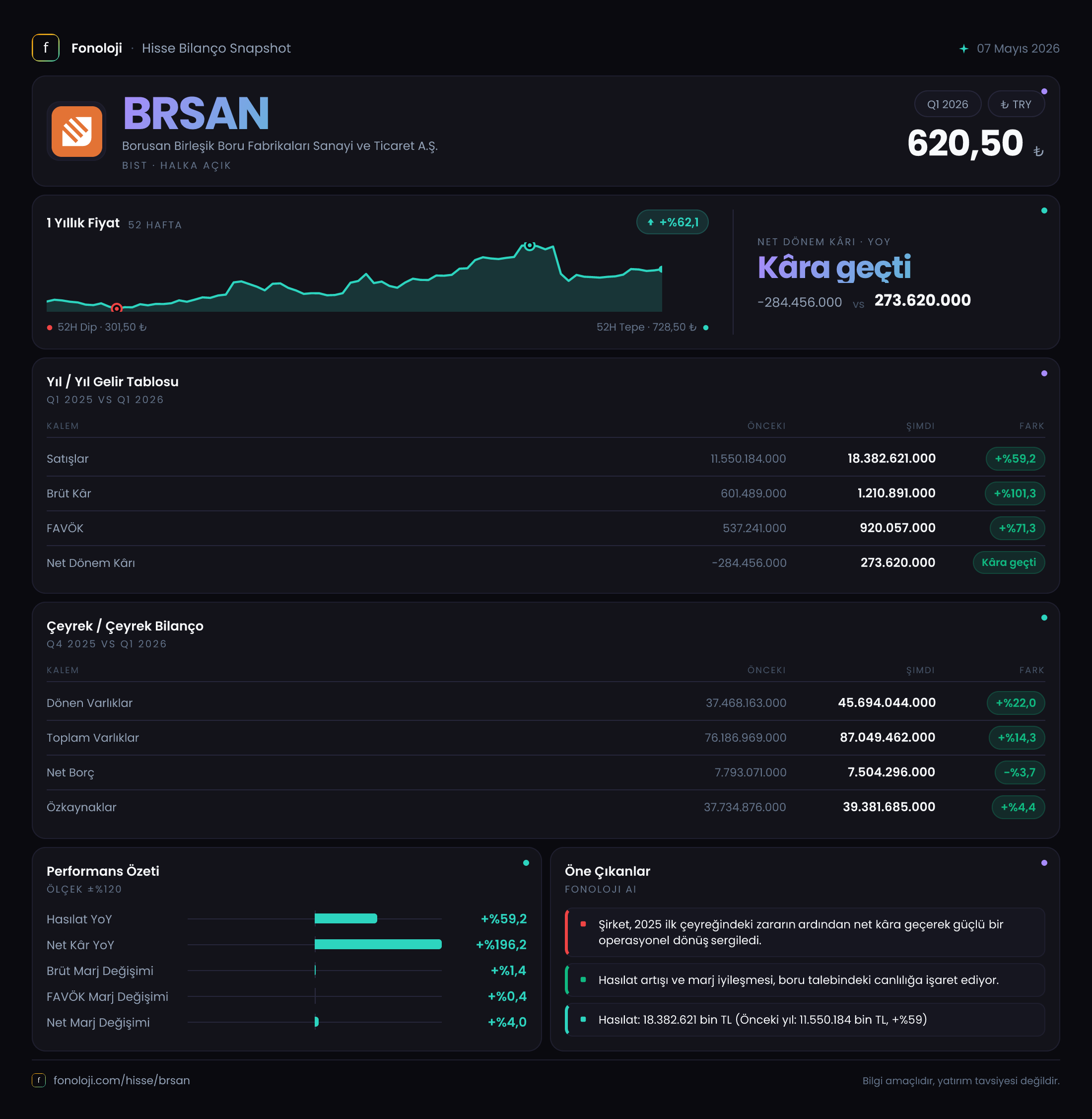The width and height of the screenshot is (1092, 1119).
Task: Click the highlight about "boru talebindeki canlılığa"
Action: coord(805,979)
